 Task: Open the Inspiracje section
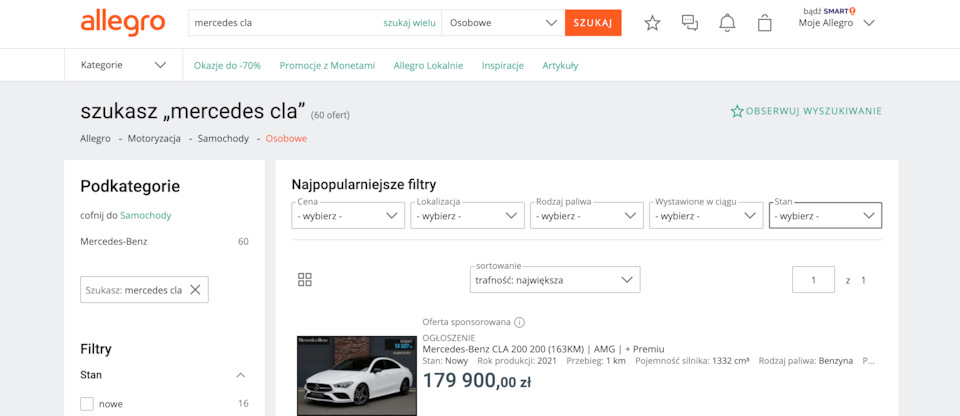503,66
